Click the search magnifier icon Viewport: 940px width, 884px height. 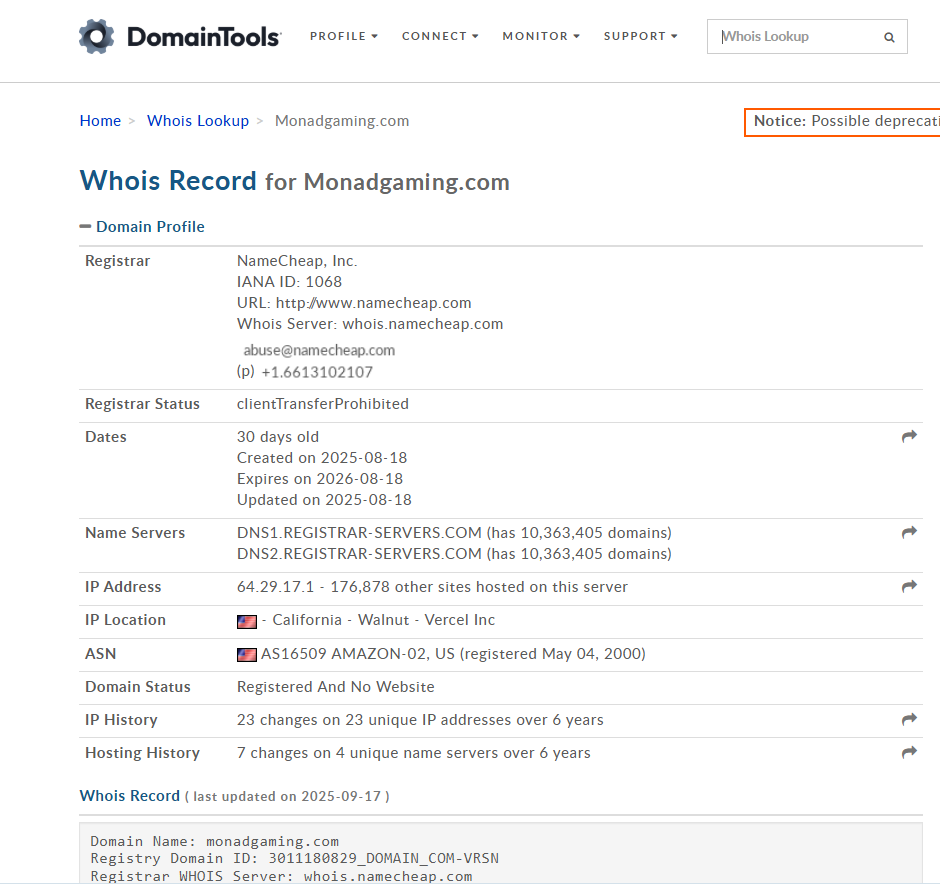click(889, 37)
